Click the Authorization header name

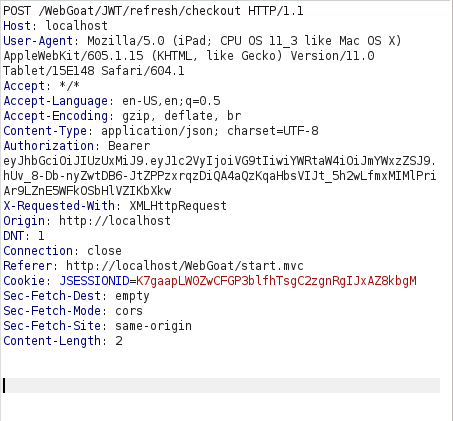click(49, 146)
